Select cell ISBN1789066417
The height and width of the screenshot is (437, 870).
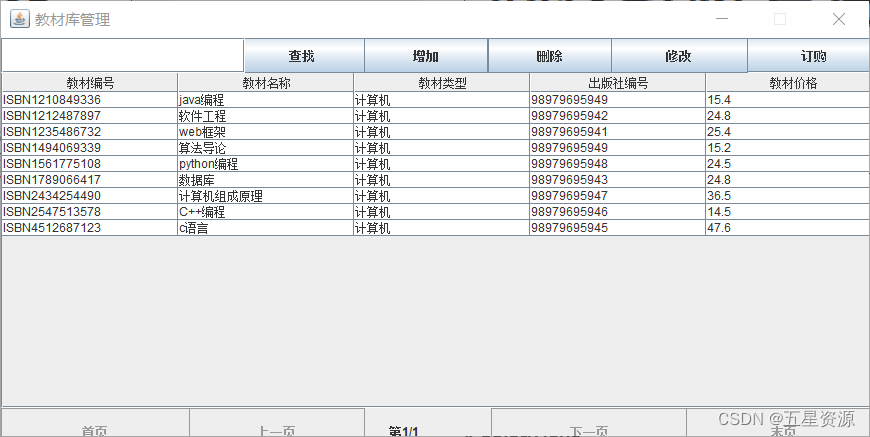90,180
